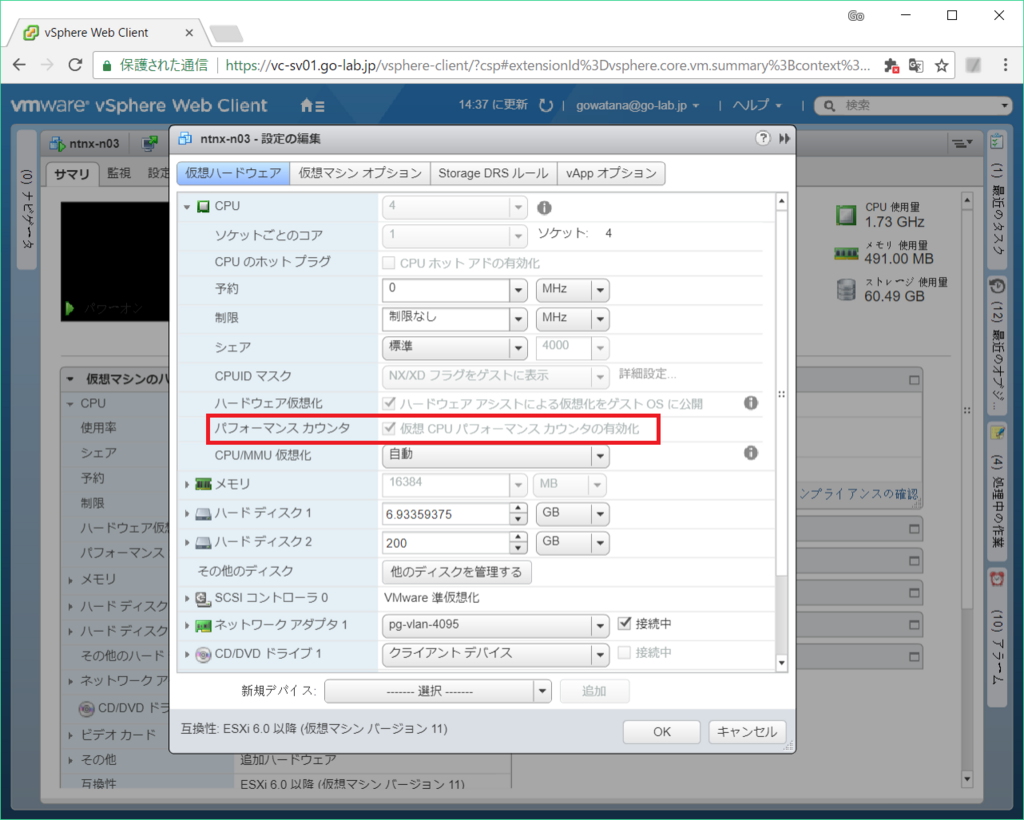1024x820 pixels.
Task: Click the help question-mark icon in the dialog
Action: coord(764,139)
